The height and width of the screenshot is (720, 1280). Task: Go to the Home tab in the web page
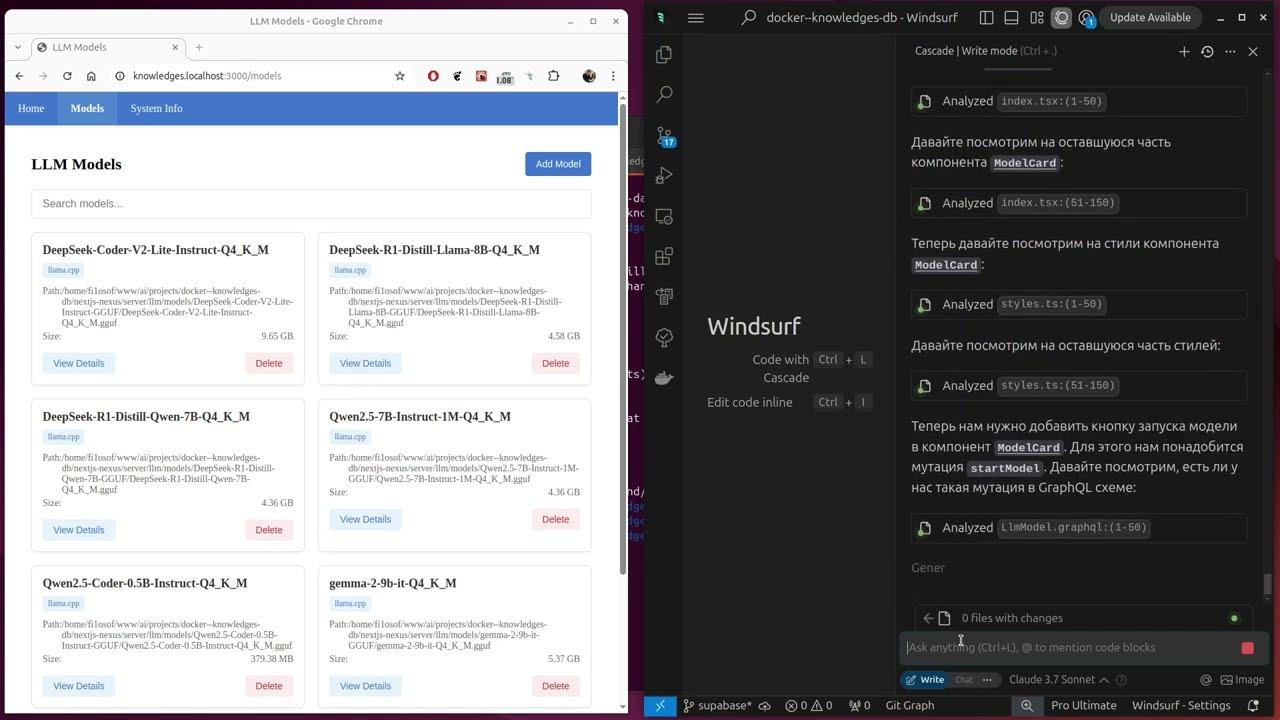pos(31,108)
